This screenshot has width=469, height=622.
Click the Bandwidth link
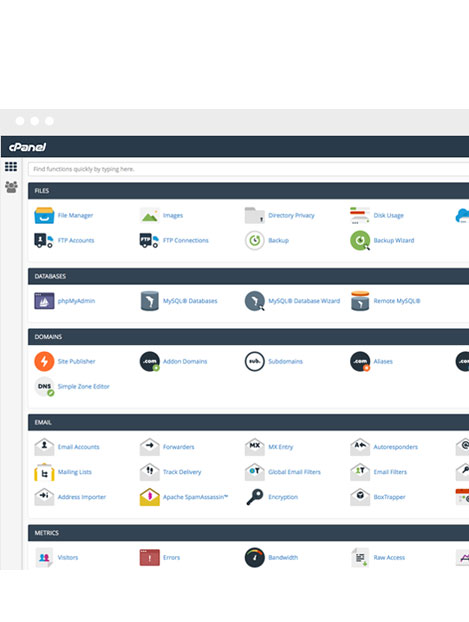[283, 558]
